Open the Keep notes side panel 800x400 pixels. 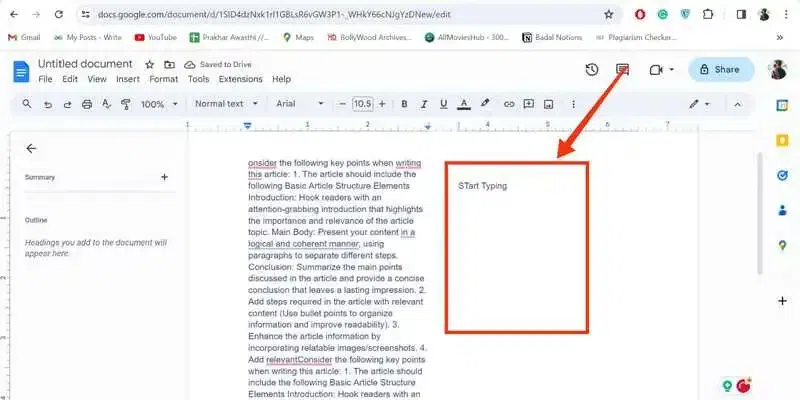pos(782,141)
